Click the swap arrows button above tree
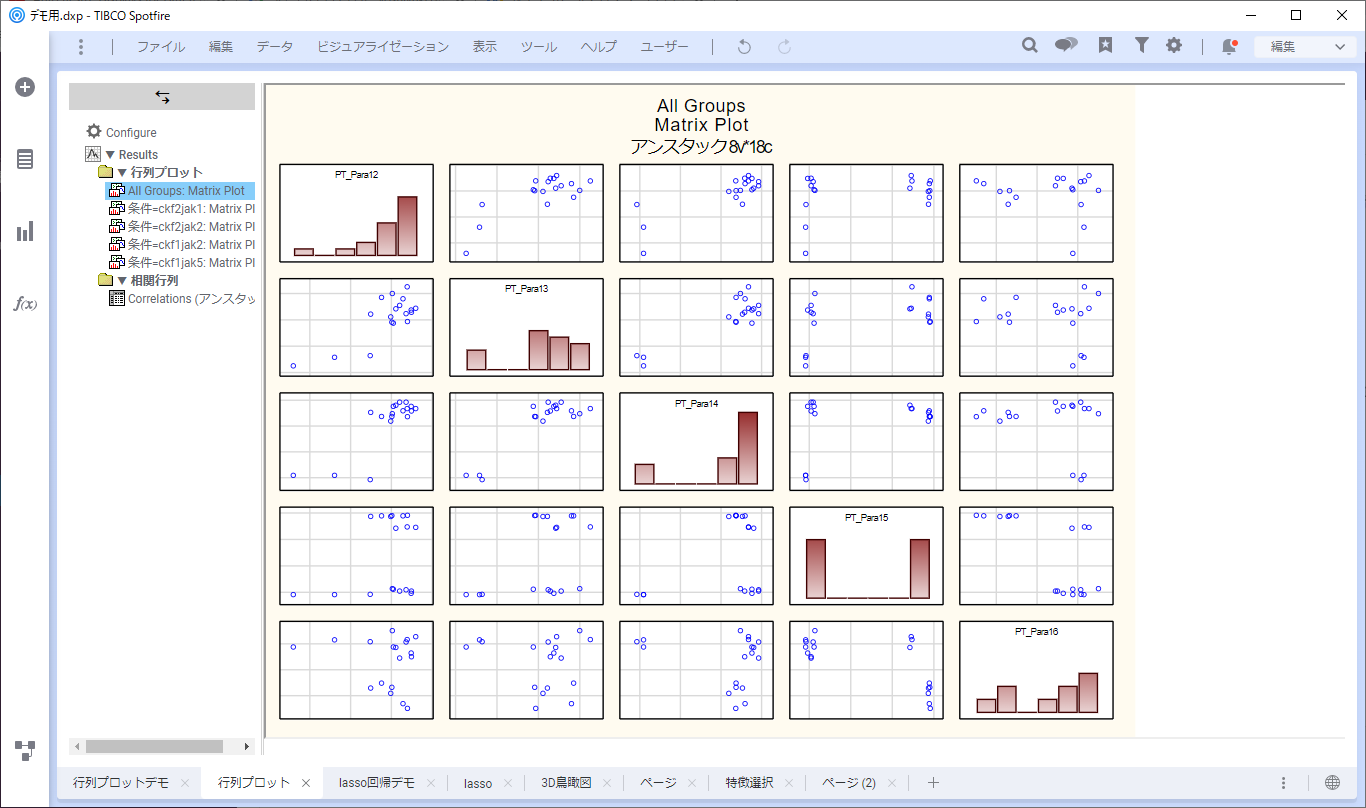Viewport: 1366px width, 808px height. coord(162,97)
